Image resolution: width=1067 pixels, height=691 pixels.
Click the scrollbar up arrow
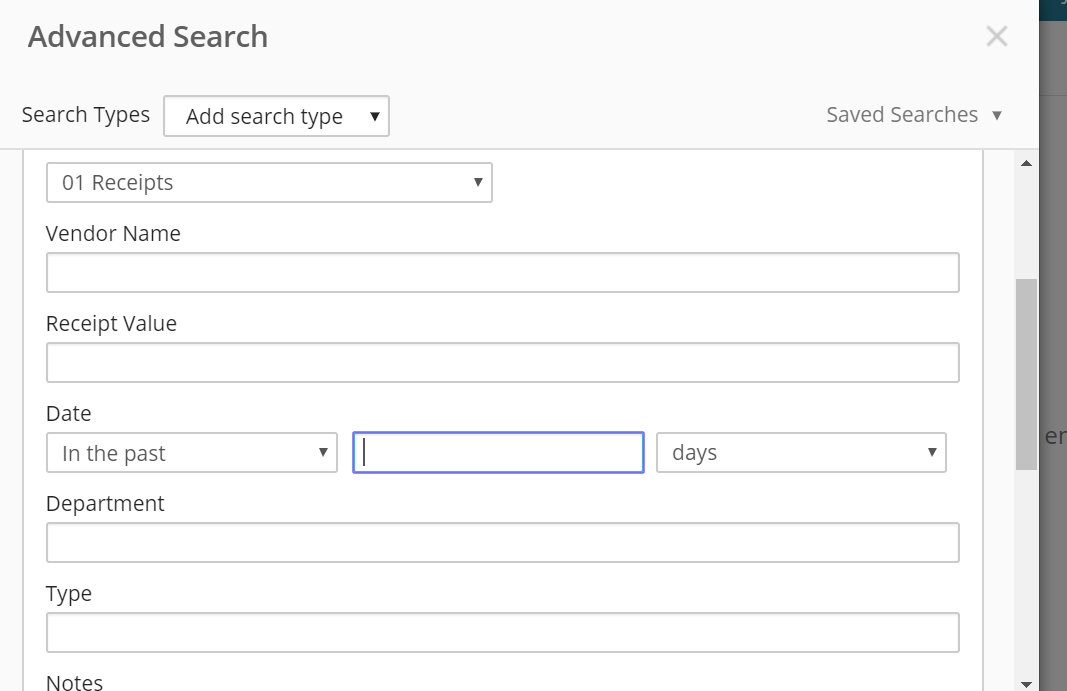(1026, 163)
